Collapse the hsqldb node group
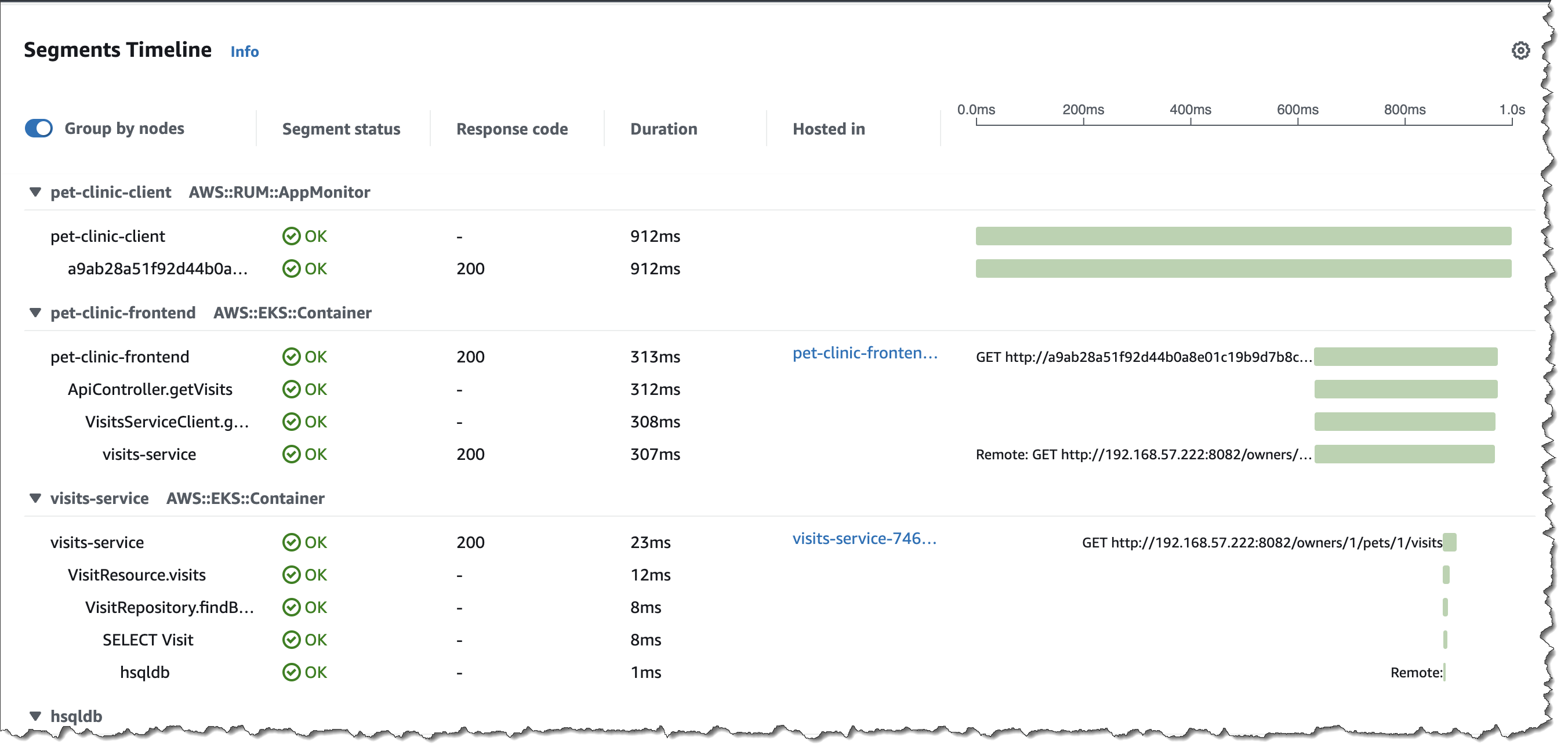The image size is (1568, 751). [x=35, y=716]
